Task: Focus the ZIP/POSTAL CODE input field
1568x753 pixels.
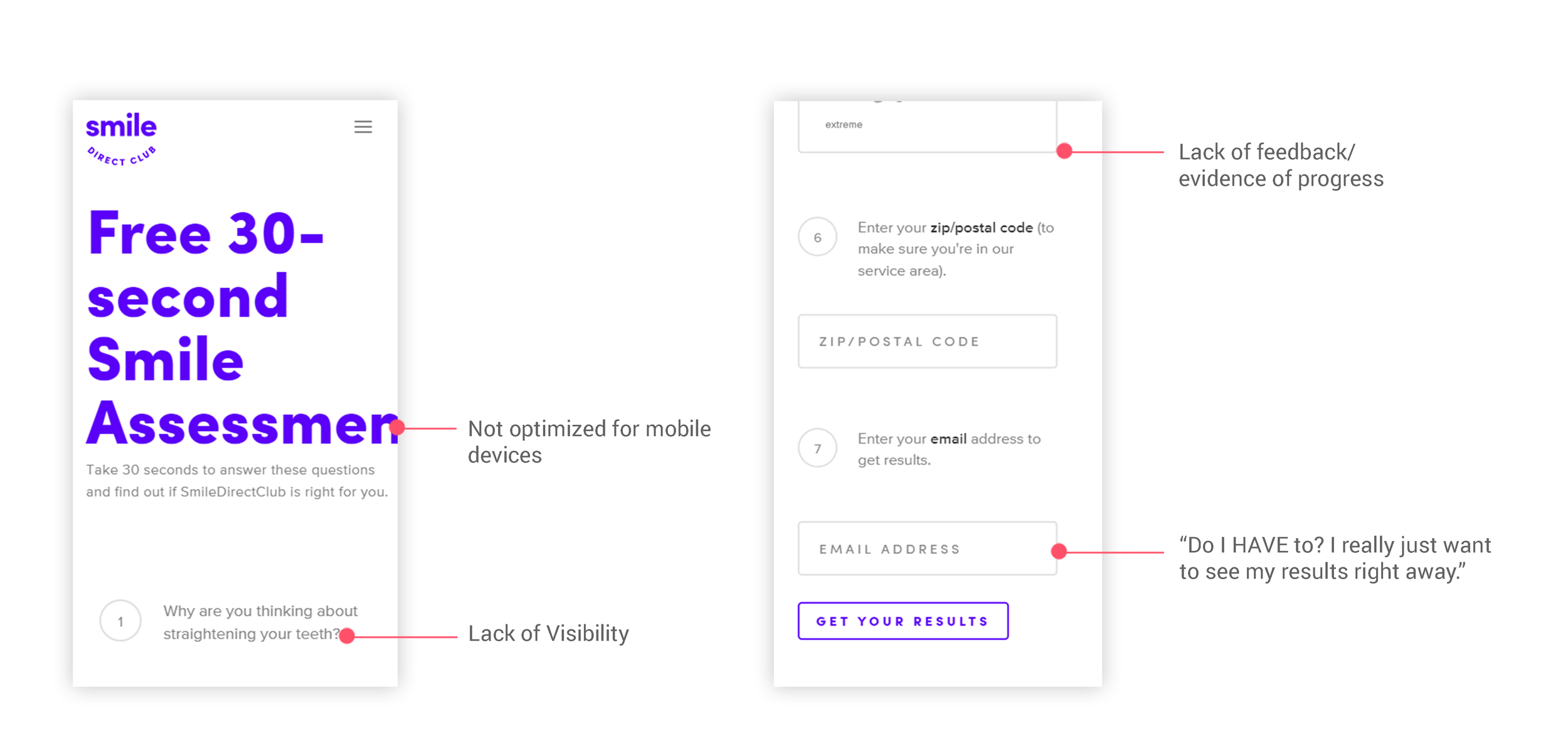Action: point(927,341)
